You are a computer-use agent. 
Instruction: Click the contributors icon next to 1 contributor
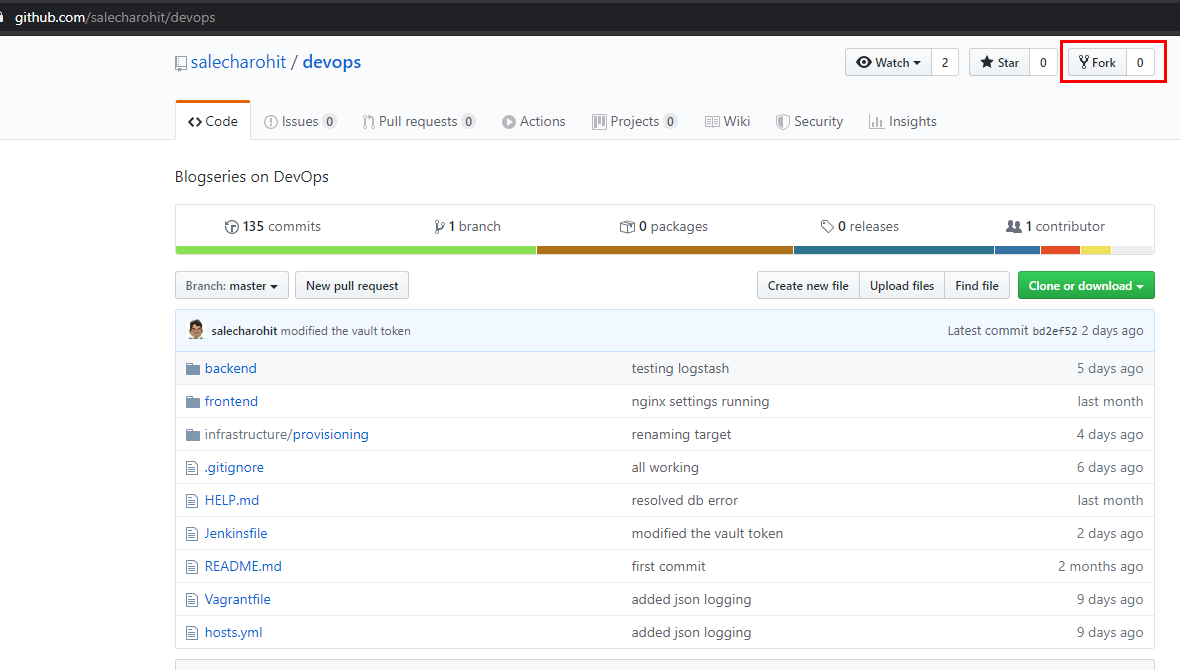click(x=1016, y=226)
